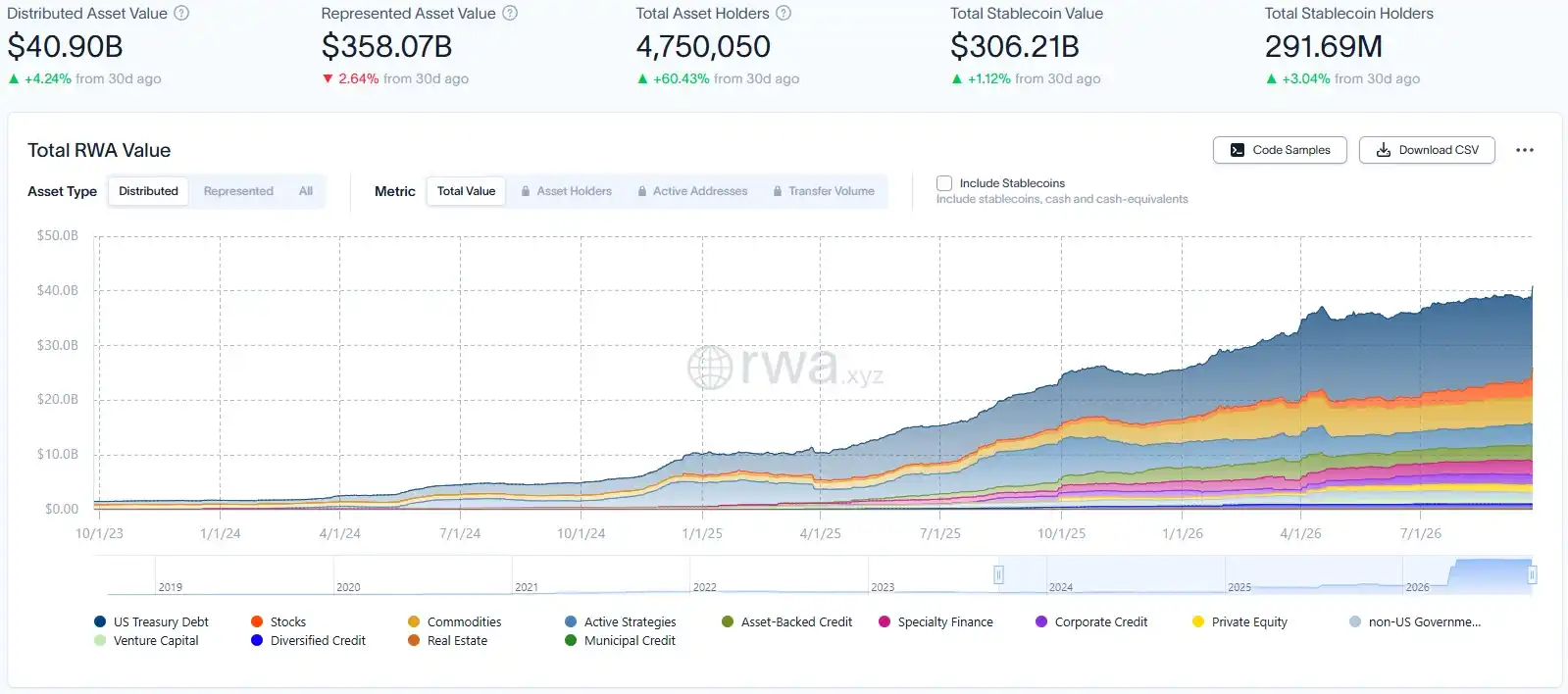Image resolution: width=1568 pixels, height=694 pixels.
Task: Select the locked Active Addresses metric
Action: tap(692, 191)
